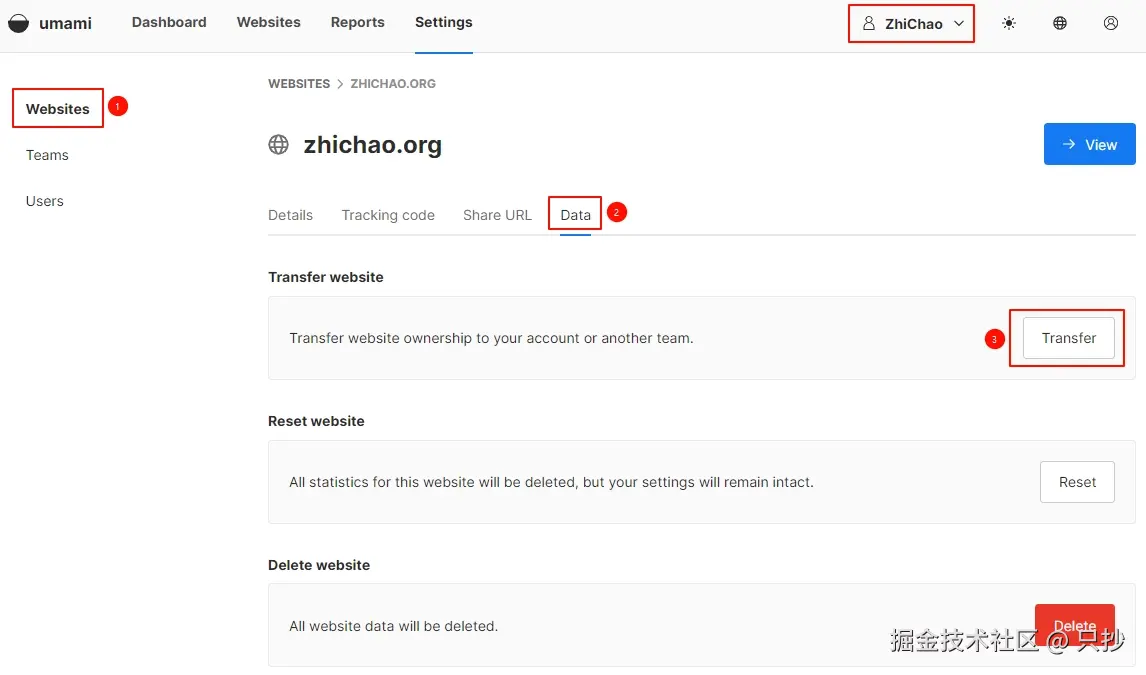Toggle the light/dark theme sun icon

point(1009,23)
